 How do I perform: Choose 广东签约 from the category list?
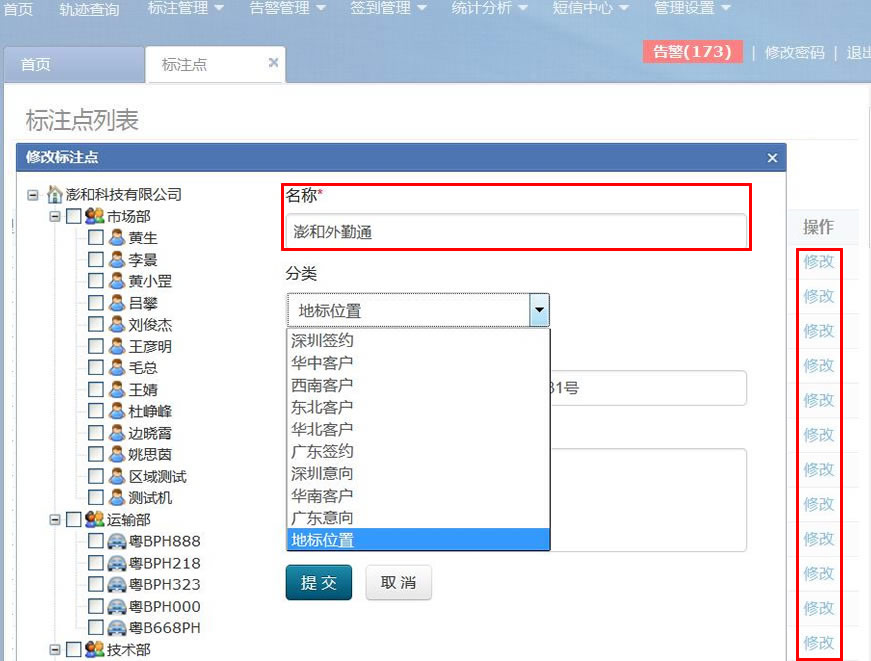[418, 451]
